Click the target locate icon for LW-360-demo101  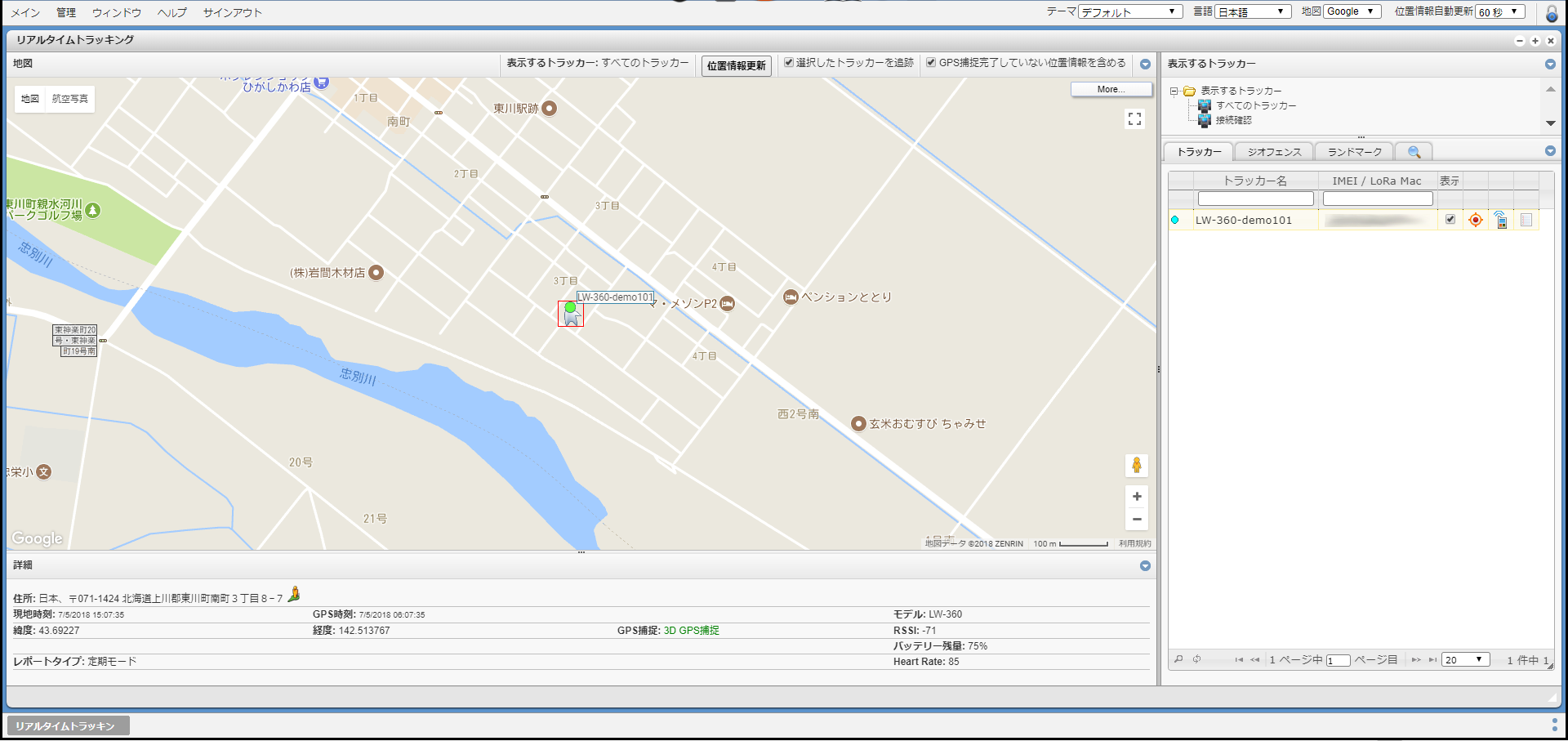(1475, 220)
